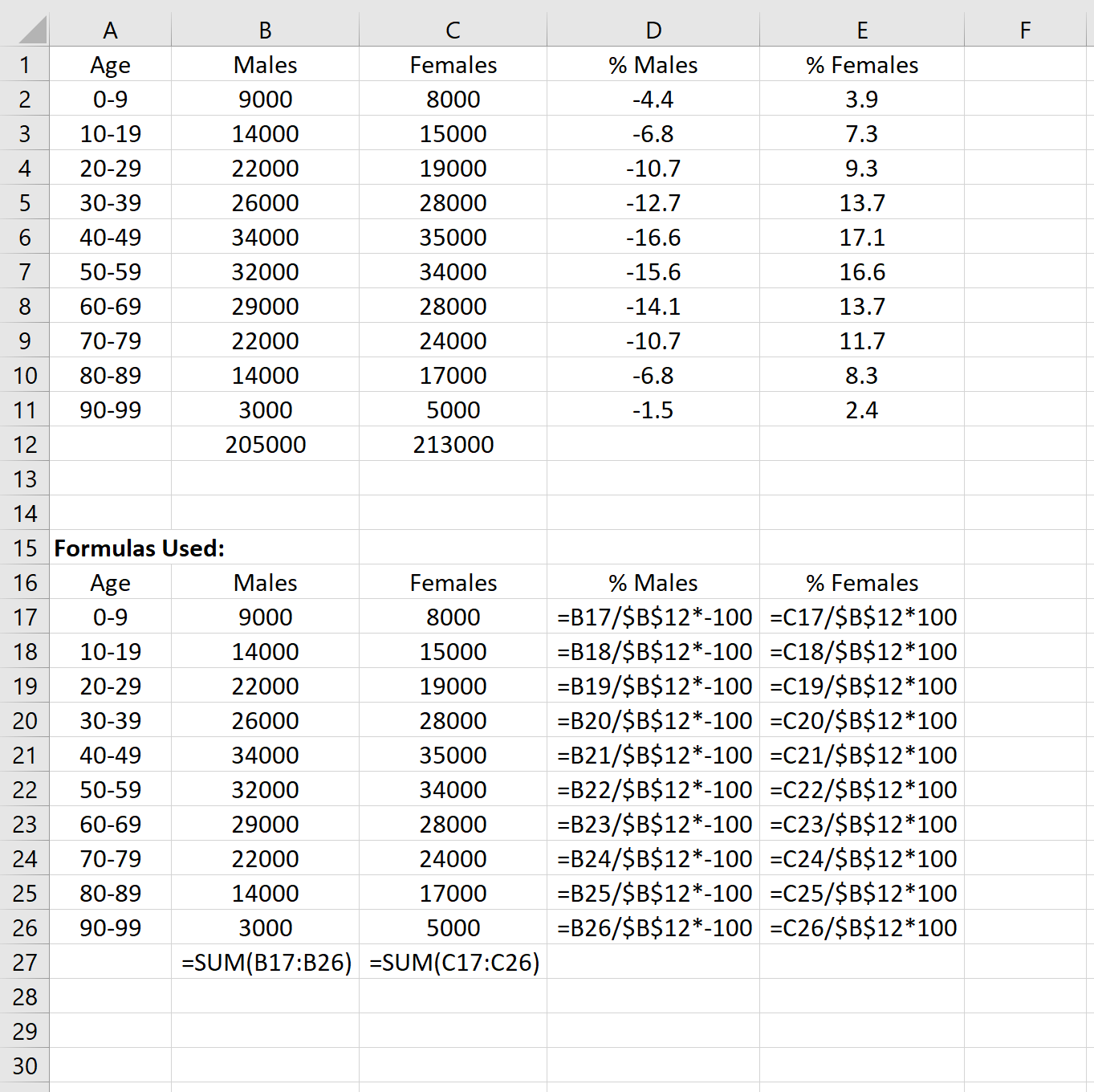This screenshot has height=1092, width=1094.
Task: Select entire column B header
Action: coord(265,30)
